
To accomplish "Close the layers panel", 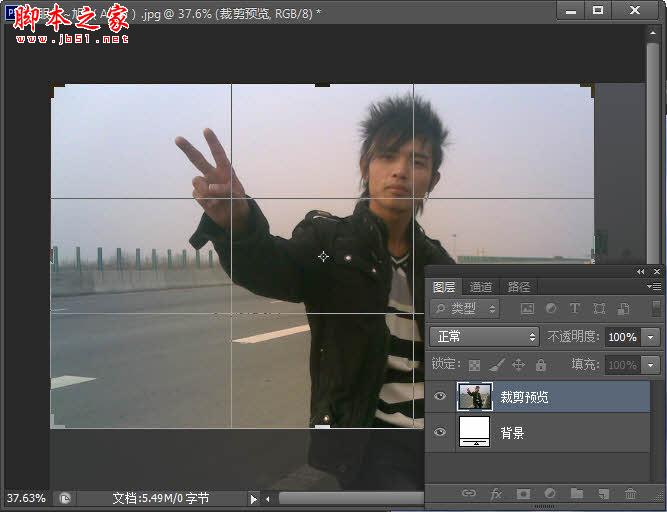I will coord(657,272).
